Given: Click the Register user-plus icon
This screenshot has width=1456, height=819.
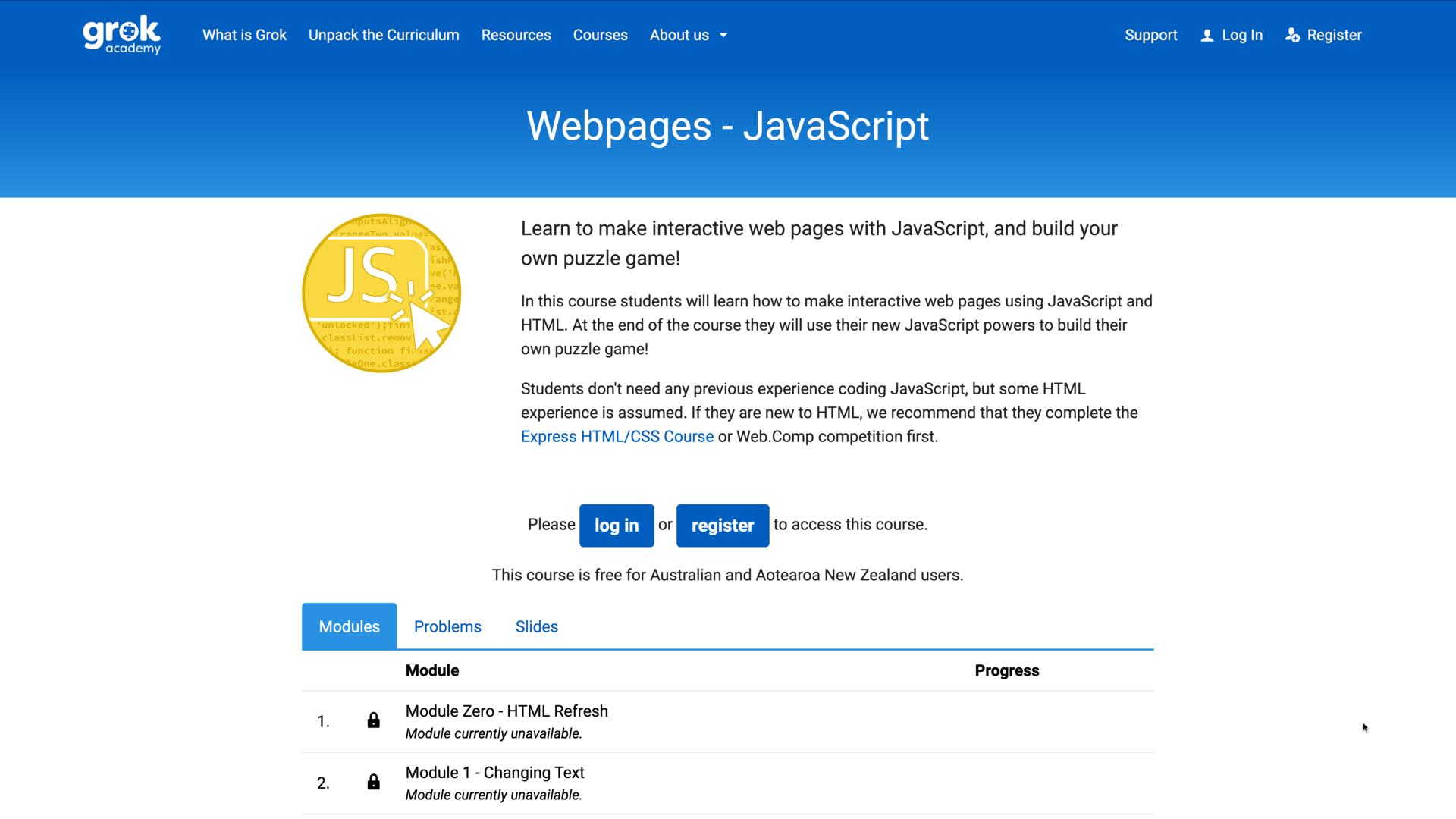Looking at the screenshot, I should (1292, 36).
